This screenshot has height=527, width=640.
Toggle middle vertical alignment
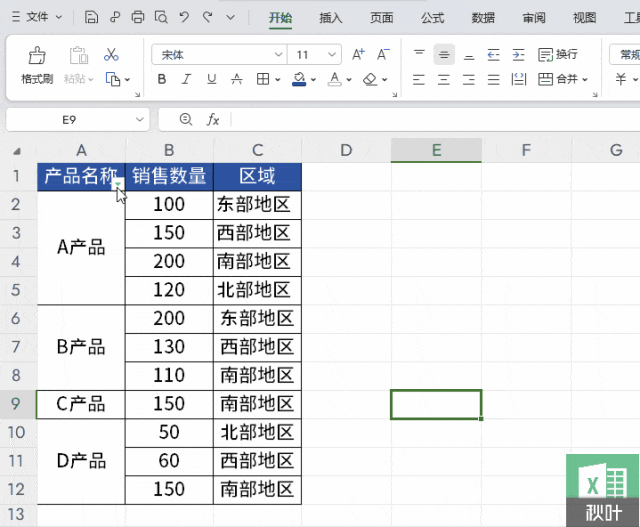point(444,54)
